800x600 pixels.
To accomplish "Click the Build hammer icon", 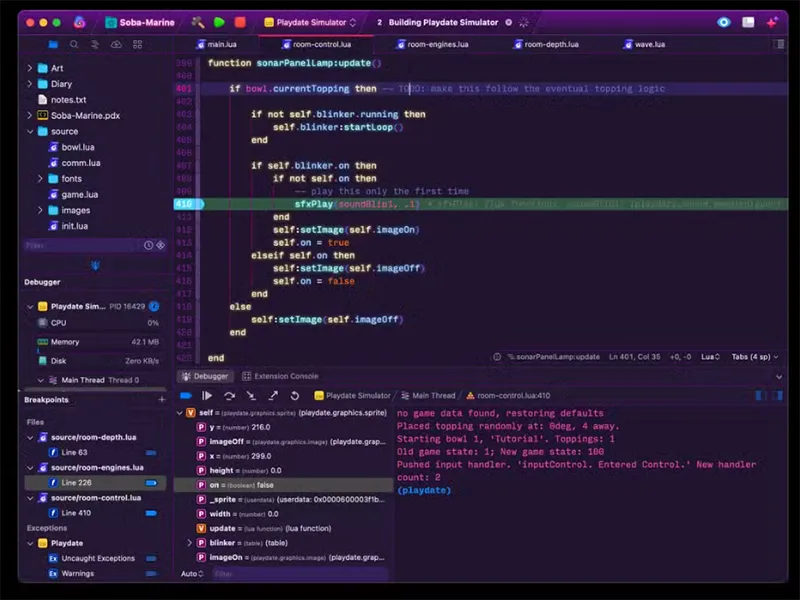I will pyautogui.click(x=198, y=21).
